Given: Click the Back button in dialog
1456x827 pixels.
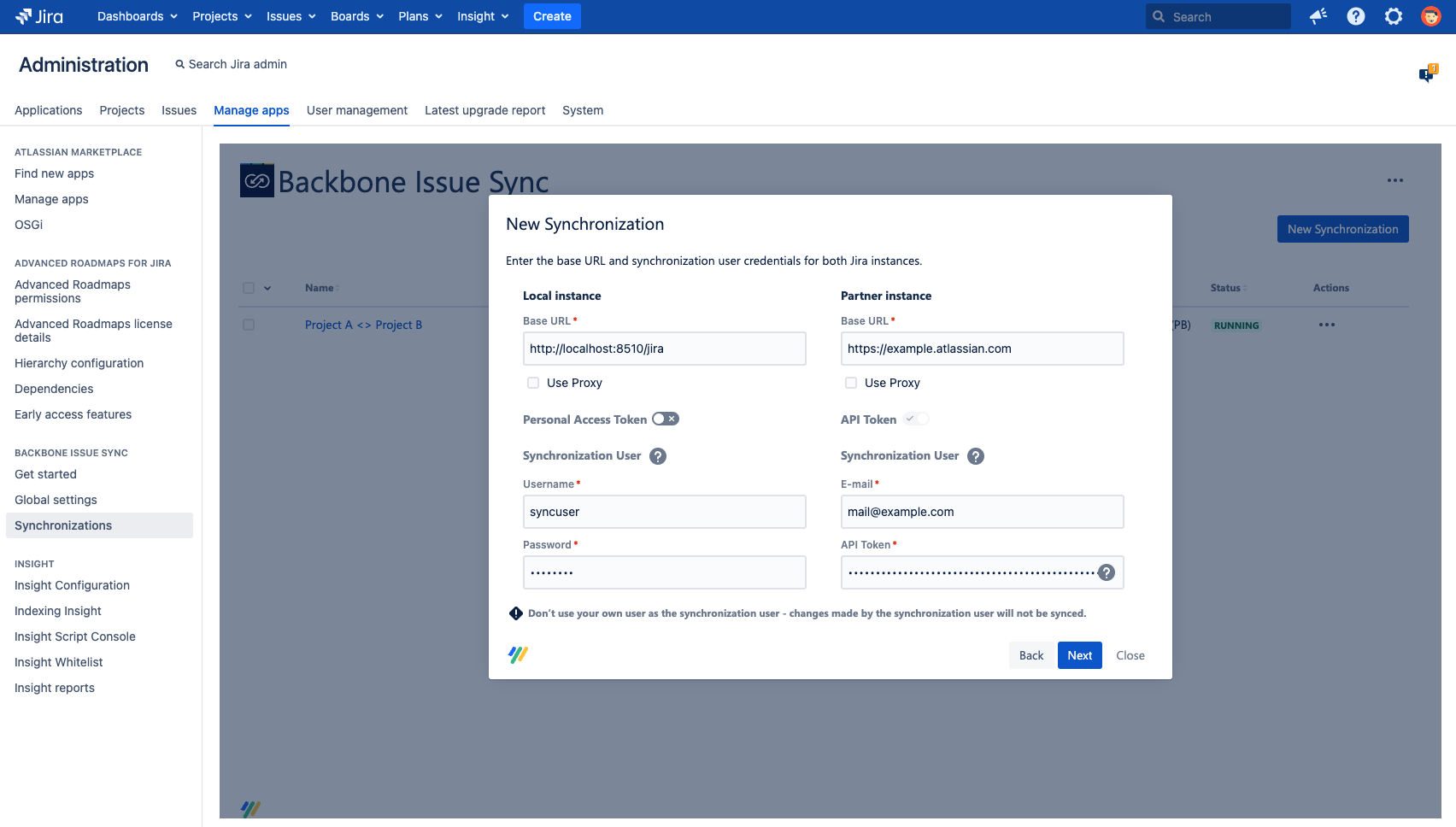Looking at the screenshot, I should coord(1031,655).
